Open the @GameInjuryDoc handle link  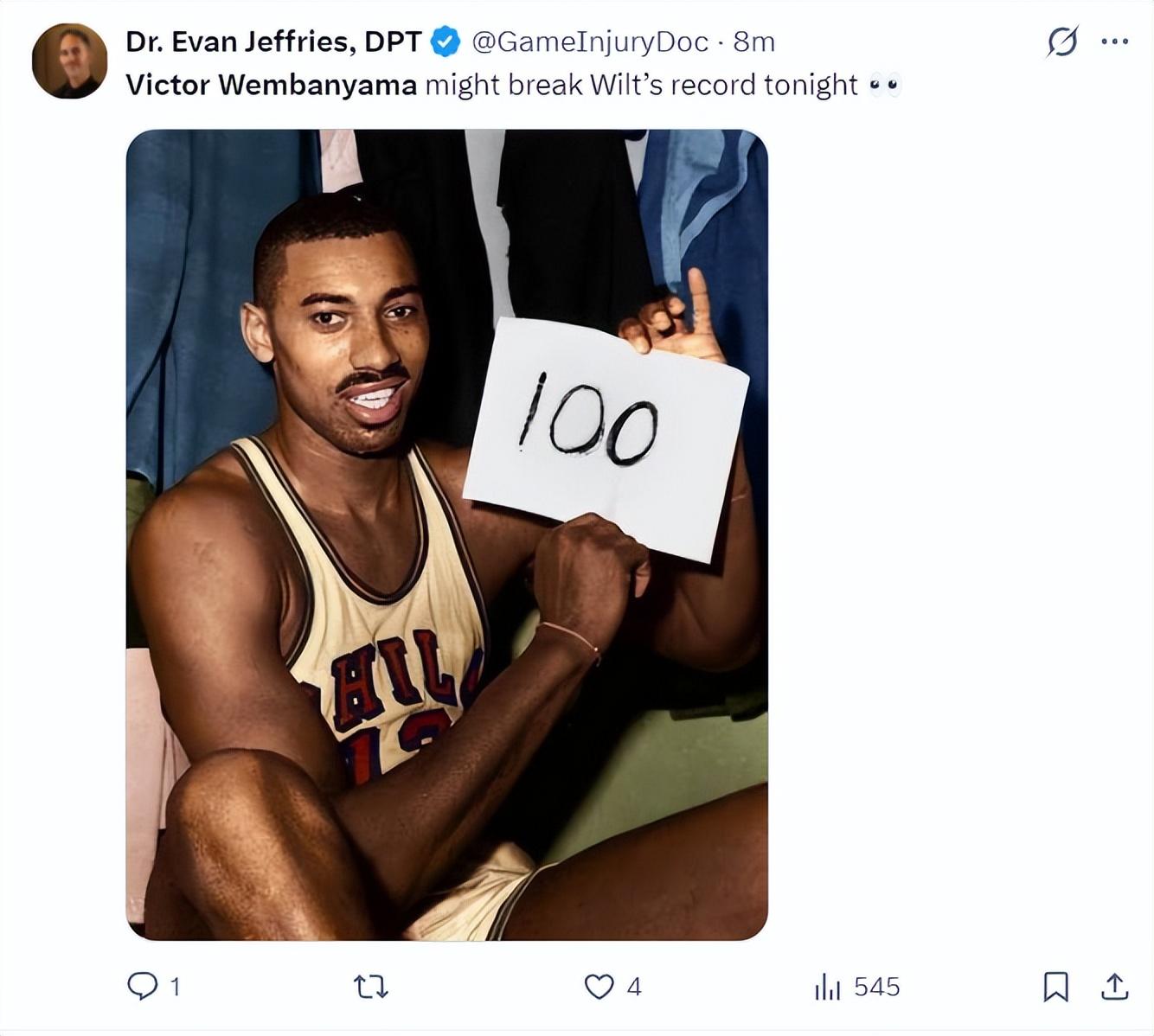pos(590,42)
